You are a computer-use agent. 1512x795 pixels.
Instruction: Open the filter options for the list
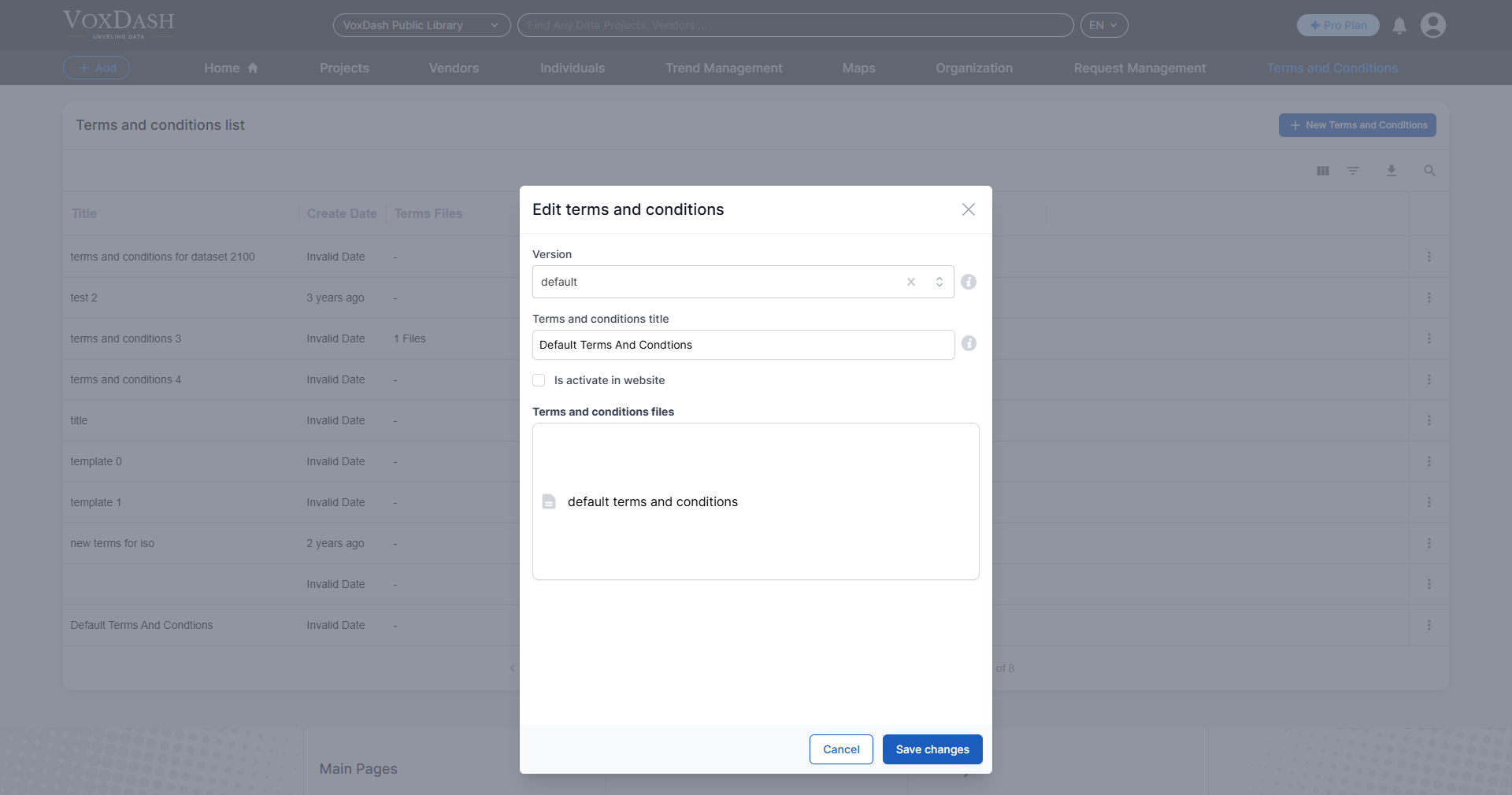pos(1353,171)
